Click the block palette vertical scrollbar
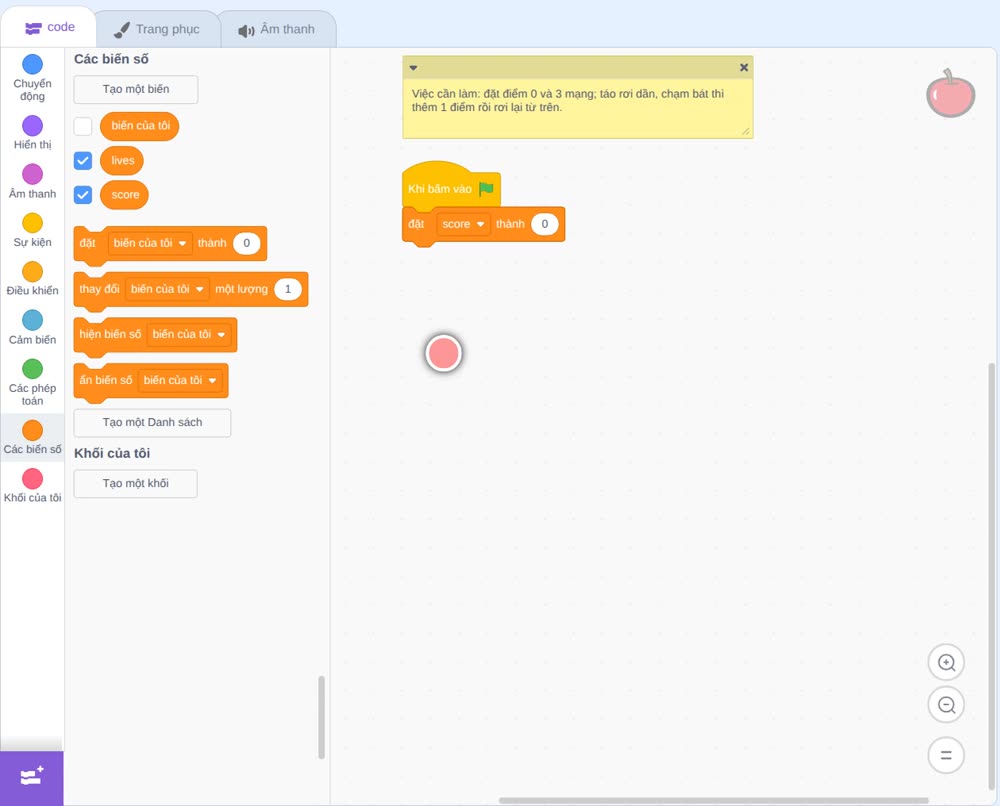 tap(321, 717)
